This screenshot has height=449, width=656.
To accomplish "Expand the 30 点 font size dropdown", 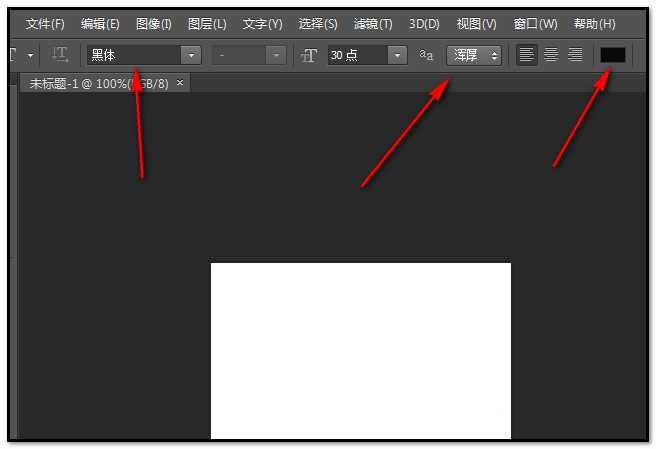I will (398, 55).
